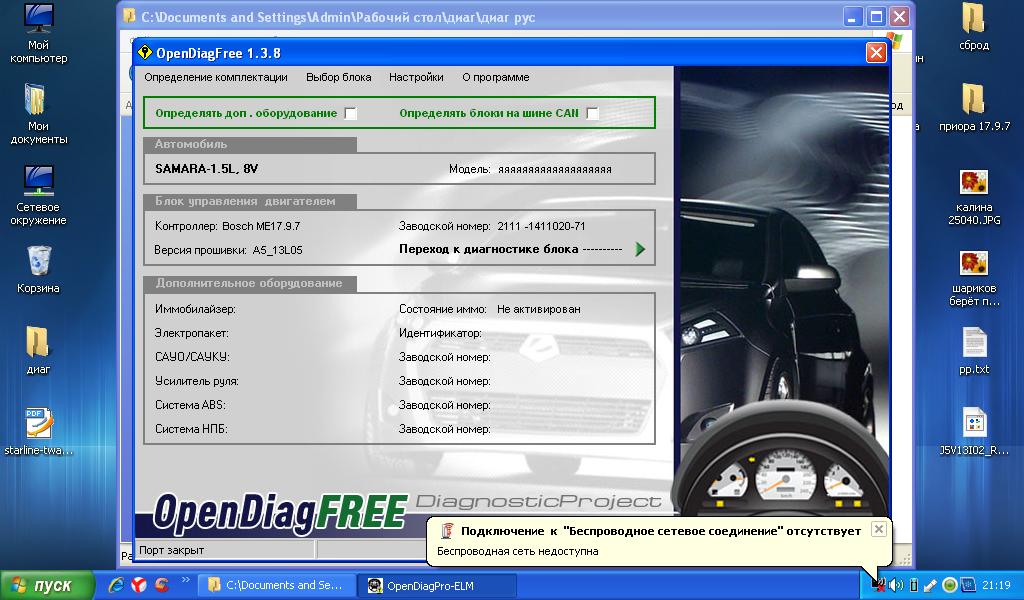The width and height of the screenshot is (1024, 600).
Task: Select the pp.txt text file icon
Action: (x=974, y=350)
